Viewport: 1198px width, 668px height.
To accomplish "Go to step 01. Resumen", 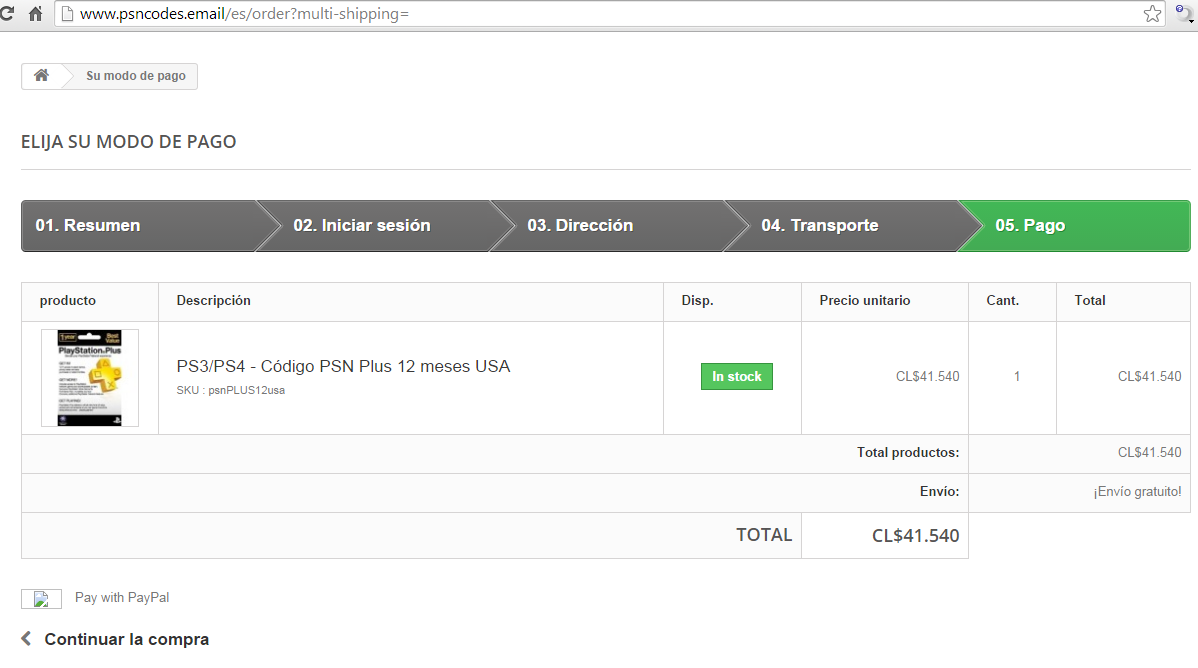I will click(x=142, y=225).
